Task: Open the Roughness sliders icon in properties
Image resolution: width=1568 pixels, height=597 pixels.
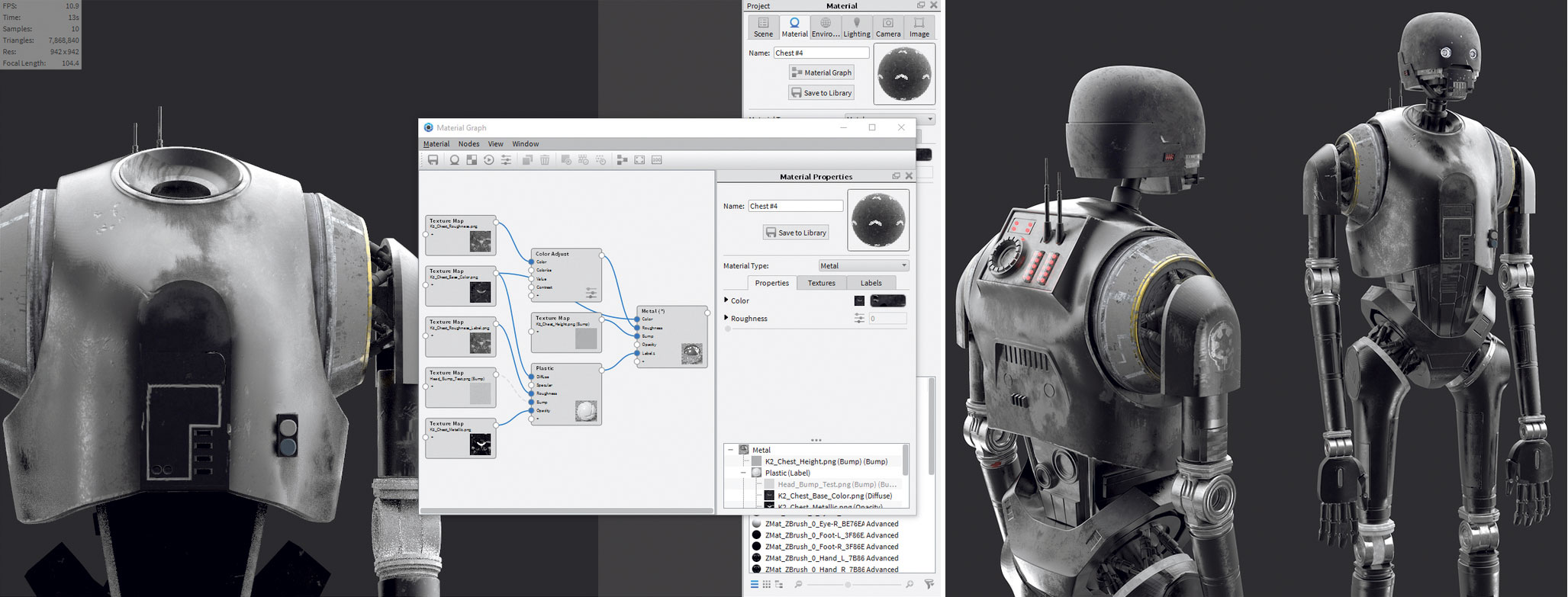Action: click(859, 319)
